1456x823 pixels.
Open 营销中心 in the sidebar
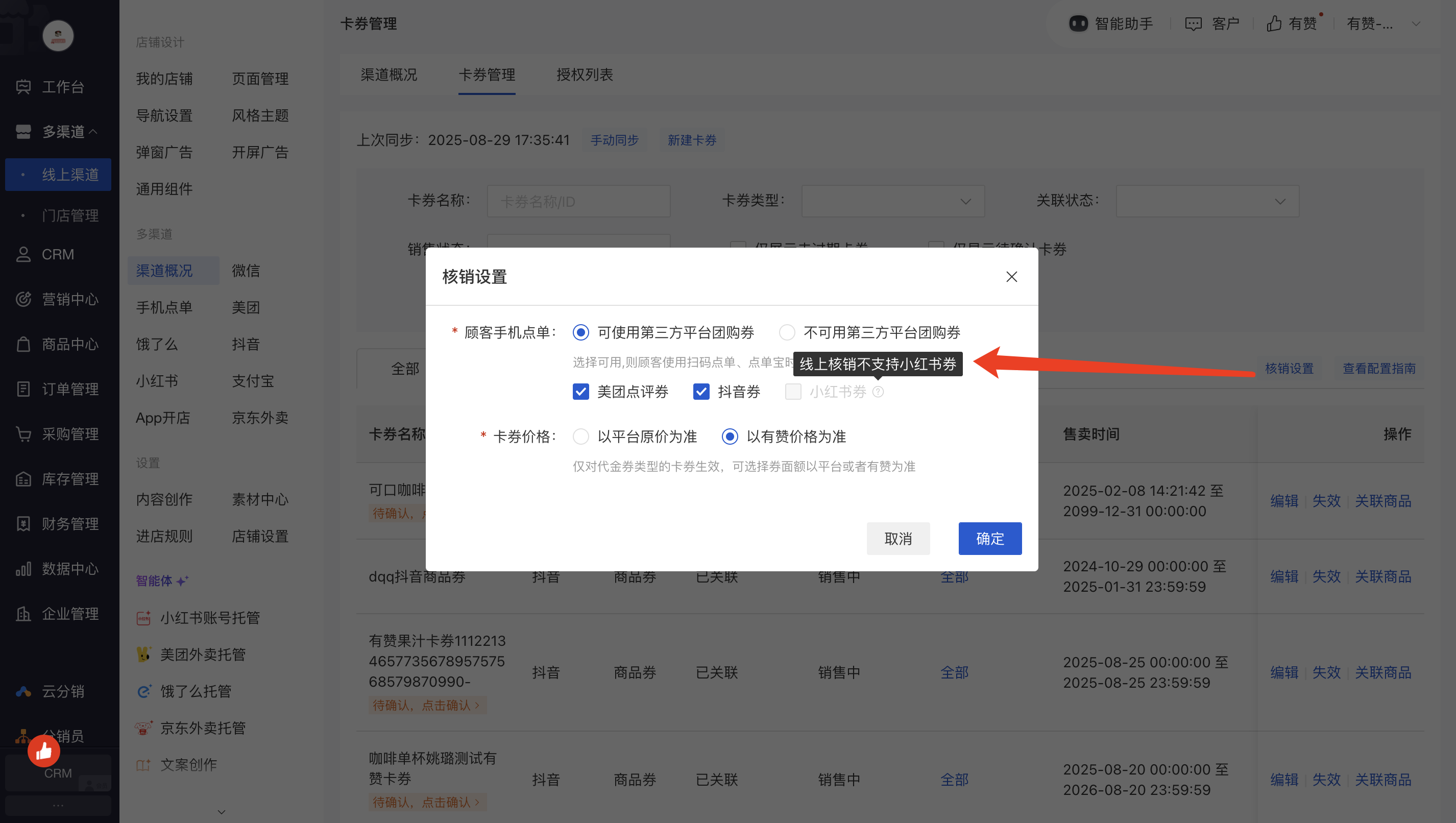coord(69,299)
